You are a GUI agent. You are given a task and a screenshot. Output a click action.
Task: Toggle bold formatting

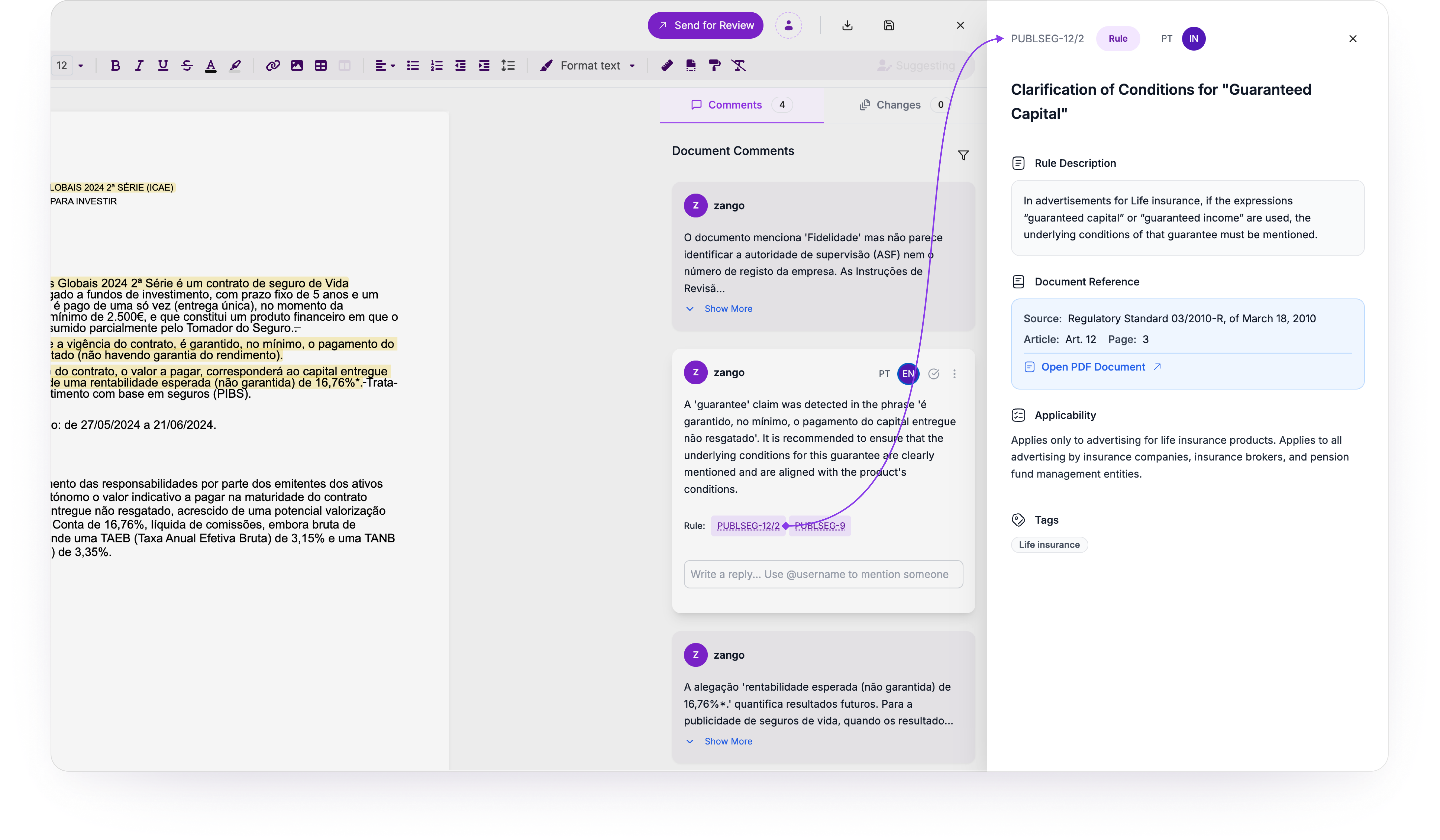[x=115, y=66]
